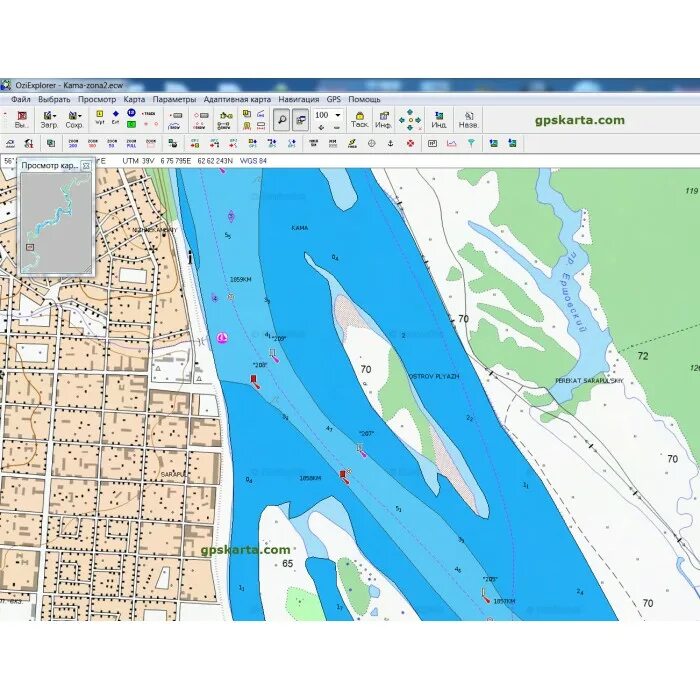This screenshot has height=700, width=700.
Task: Click the teal funnel filter icon
Action: [x=471, y=143]
